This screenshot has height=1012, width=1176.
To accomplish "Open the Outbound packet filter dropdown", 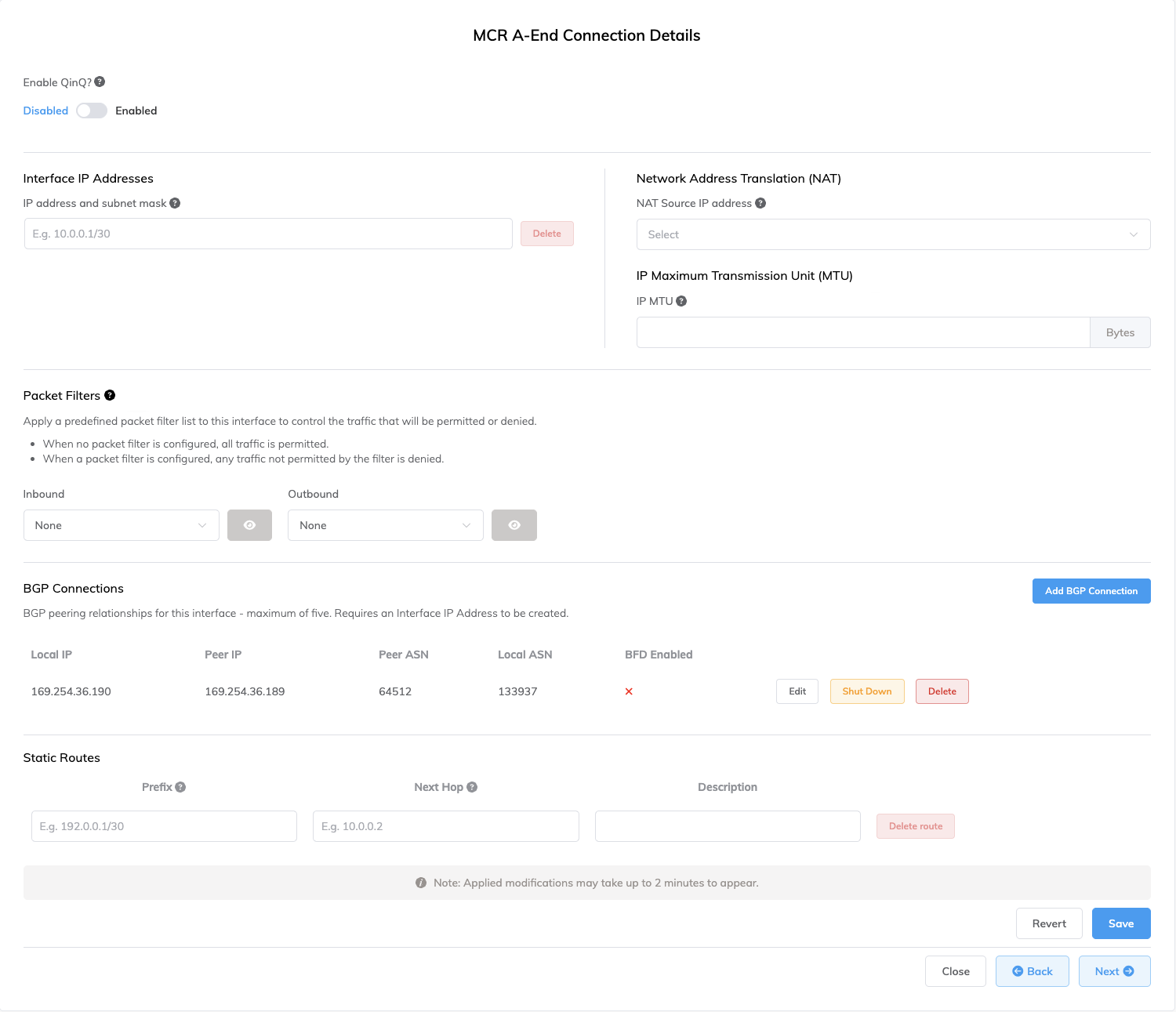I will point(385,525).
